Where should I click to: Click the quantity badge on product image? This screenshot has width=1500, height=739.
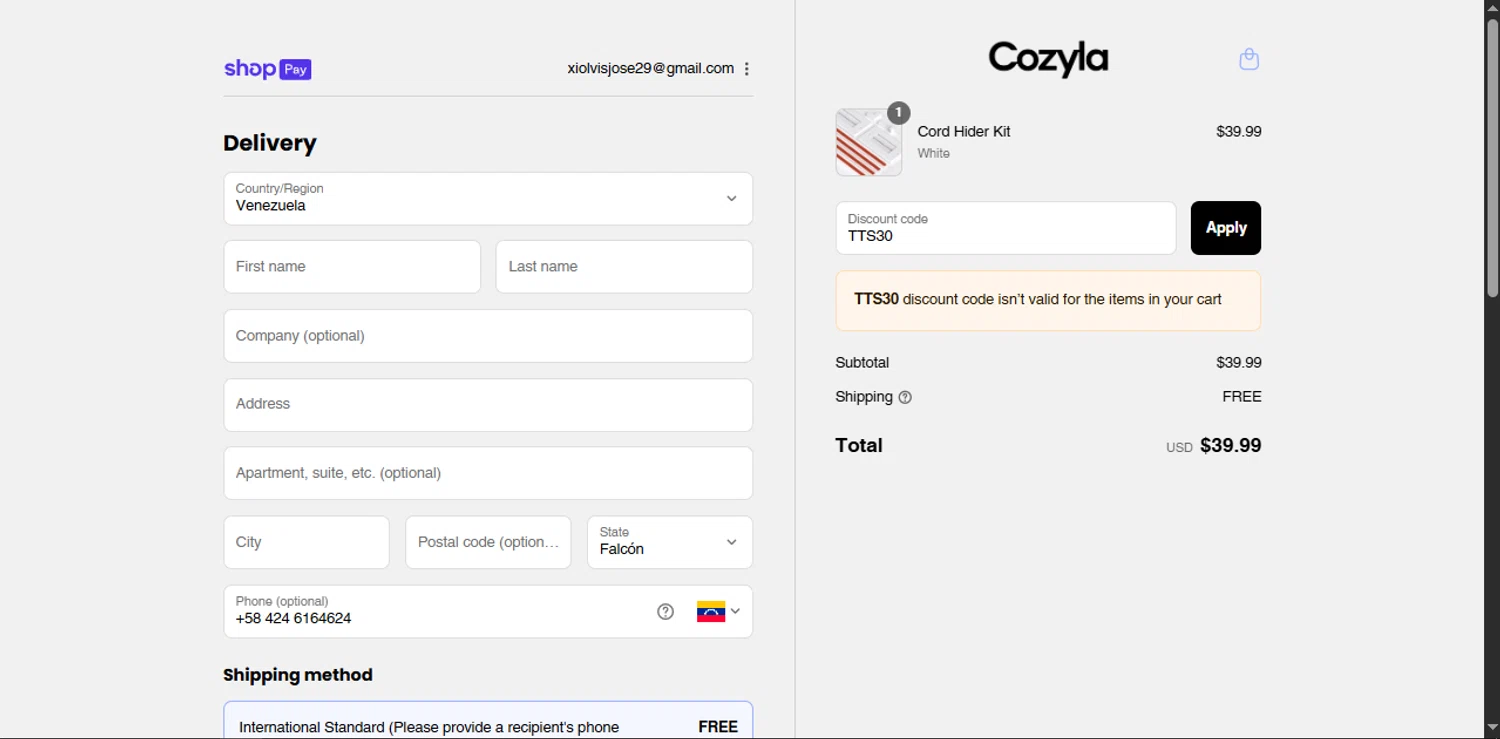click(898, 112)
